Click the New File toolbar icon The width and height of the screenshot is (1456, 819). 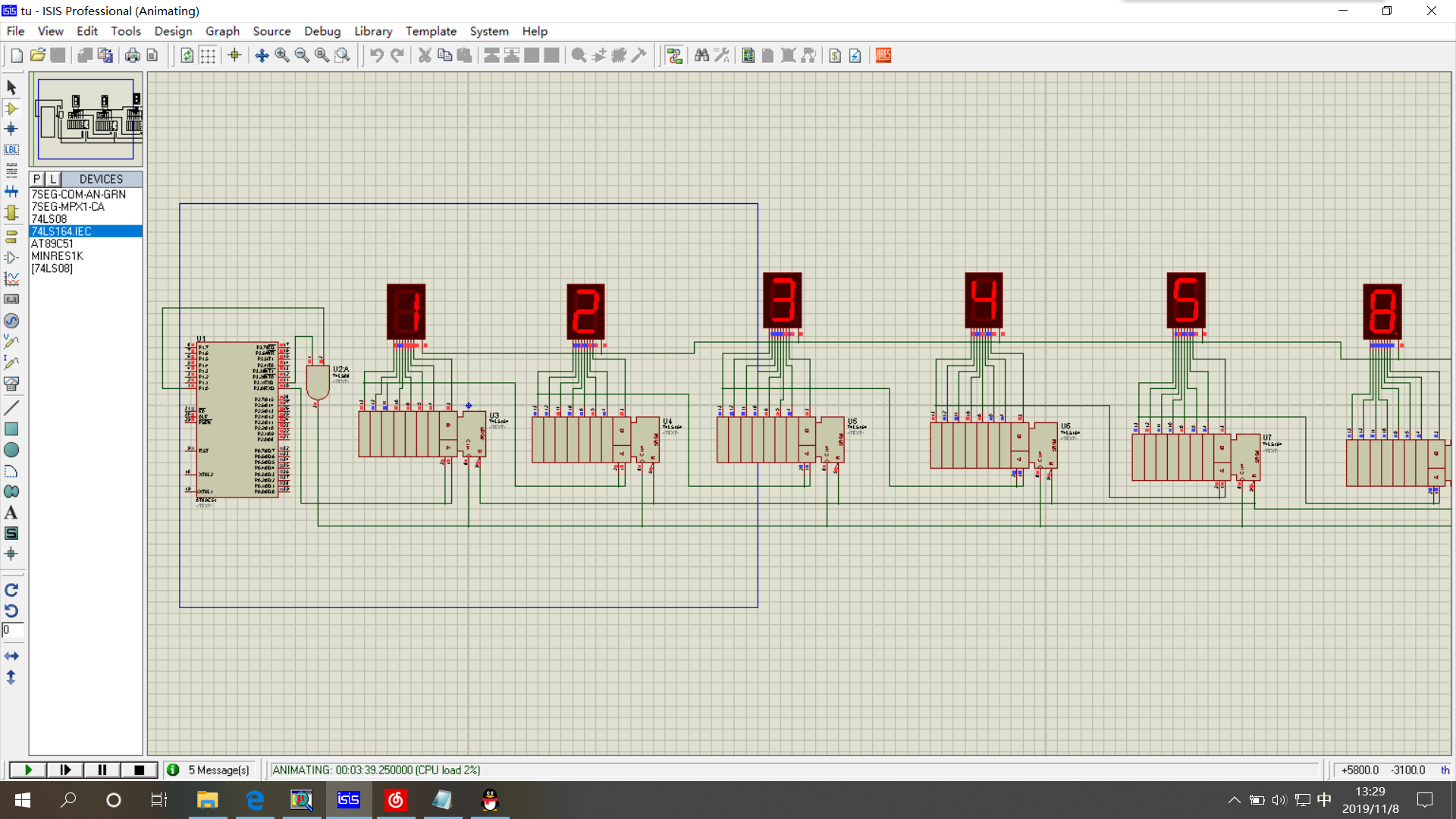point(17,55)
